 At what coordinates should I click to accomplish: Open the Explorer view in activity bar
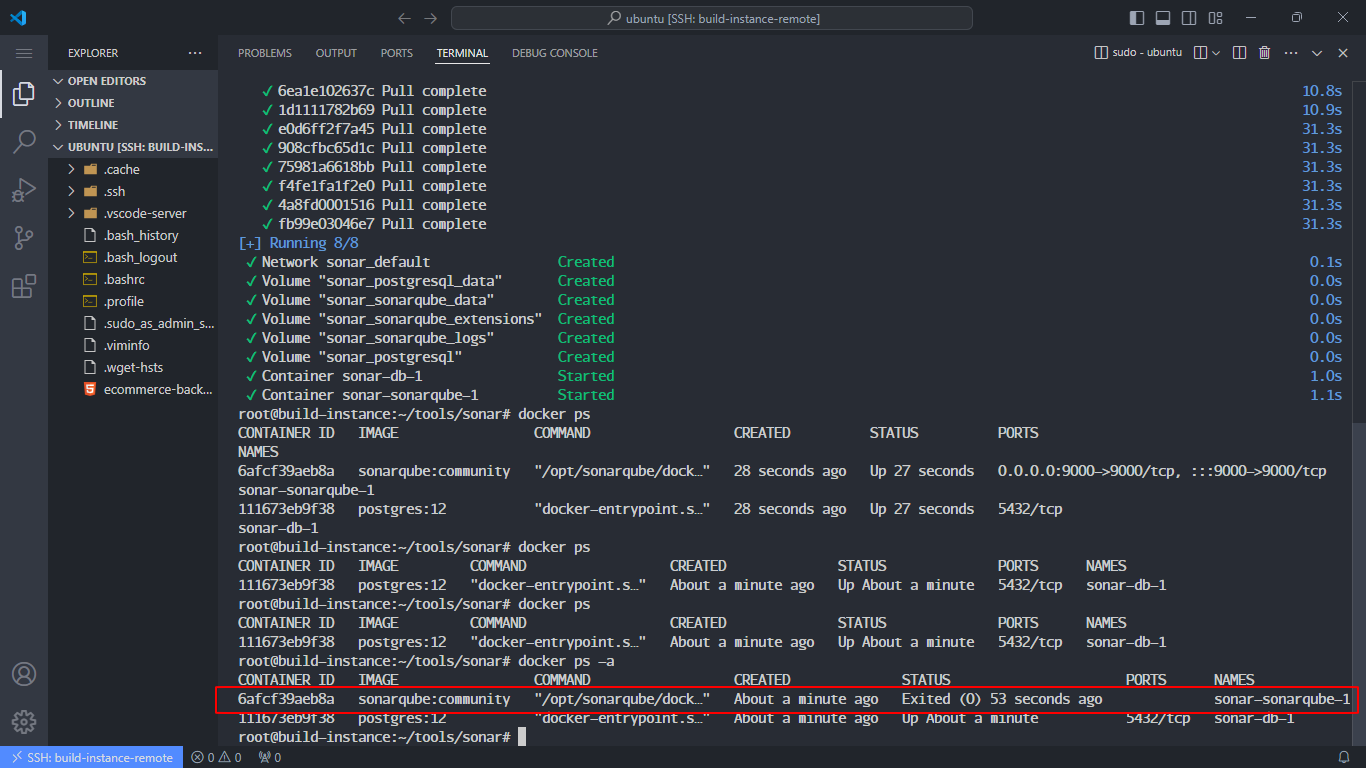24,94
